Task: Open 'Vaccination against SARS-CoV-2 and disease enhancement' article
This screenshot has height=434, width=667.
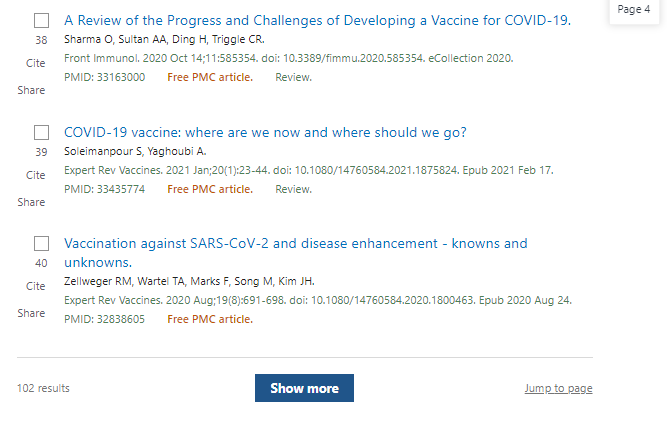Action: pyautogui.click(x=296, y=253)
